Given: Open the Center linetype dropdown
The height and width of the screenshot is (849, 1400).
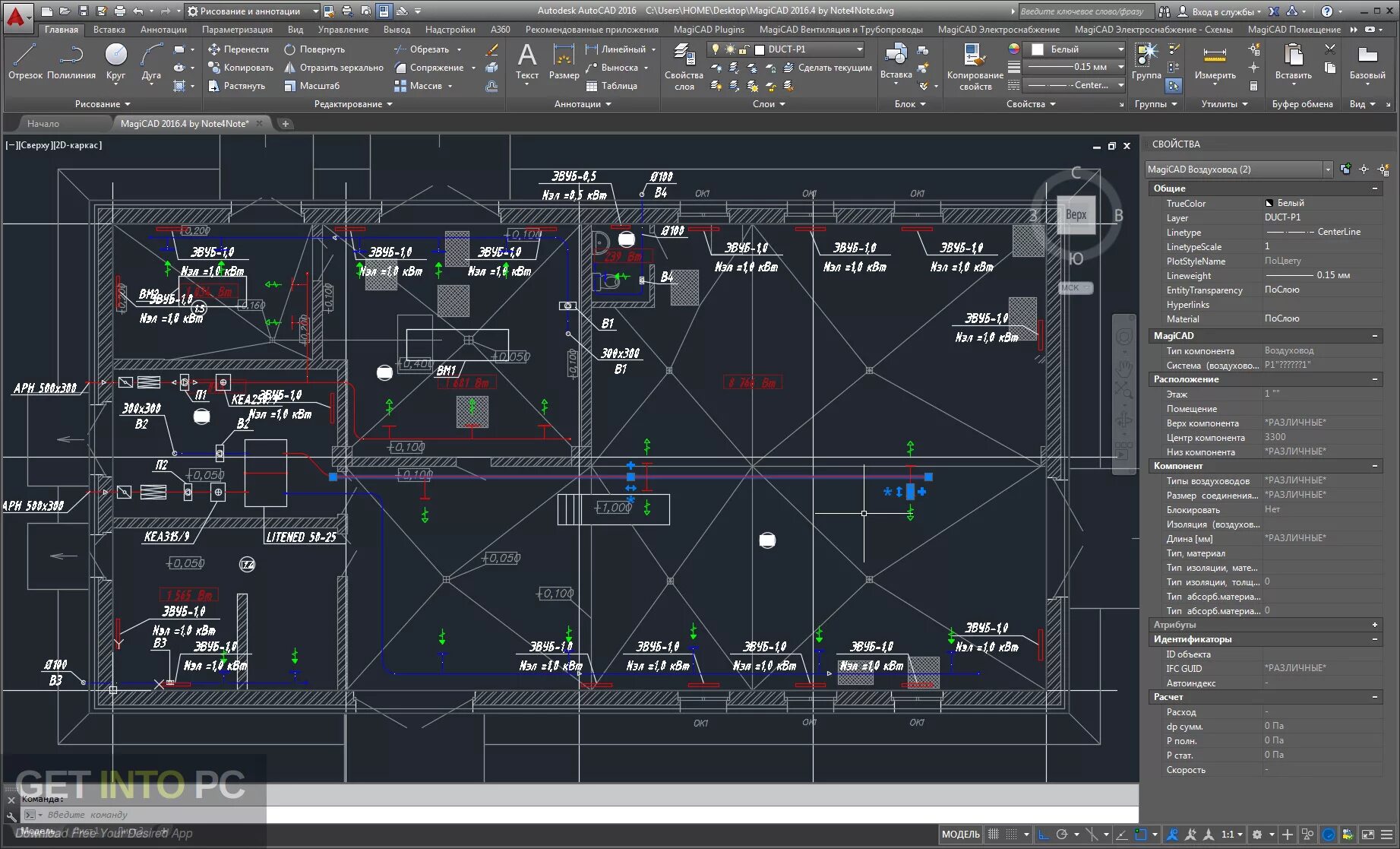Looking at the screenshot, I should coord(1073,85).
